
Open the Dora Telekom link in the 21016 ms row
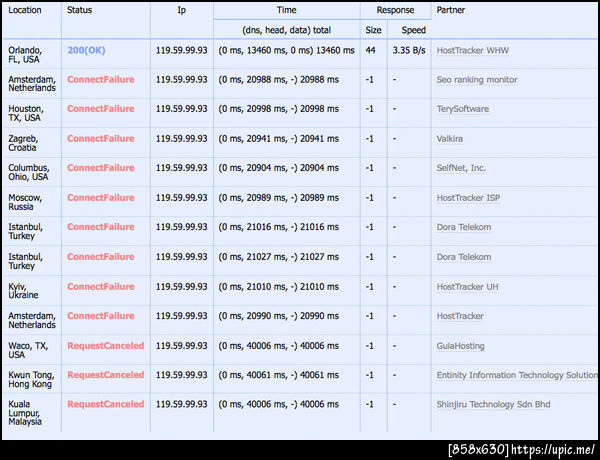tap(464, 227)
